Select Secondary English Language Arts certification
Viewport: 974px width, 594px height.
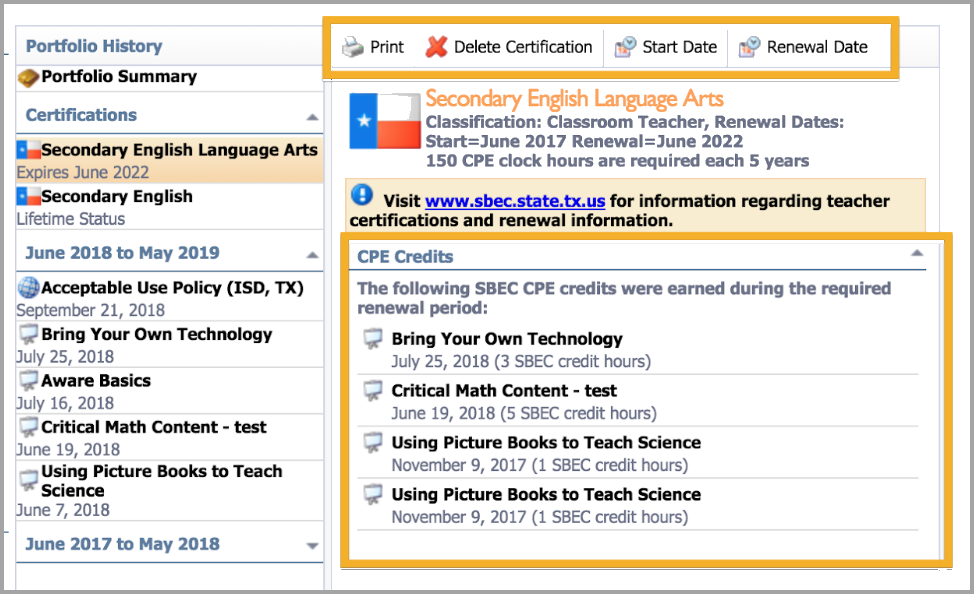(x=178, y=150)
